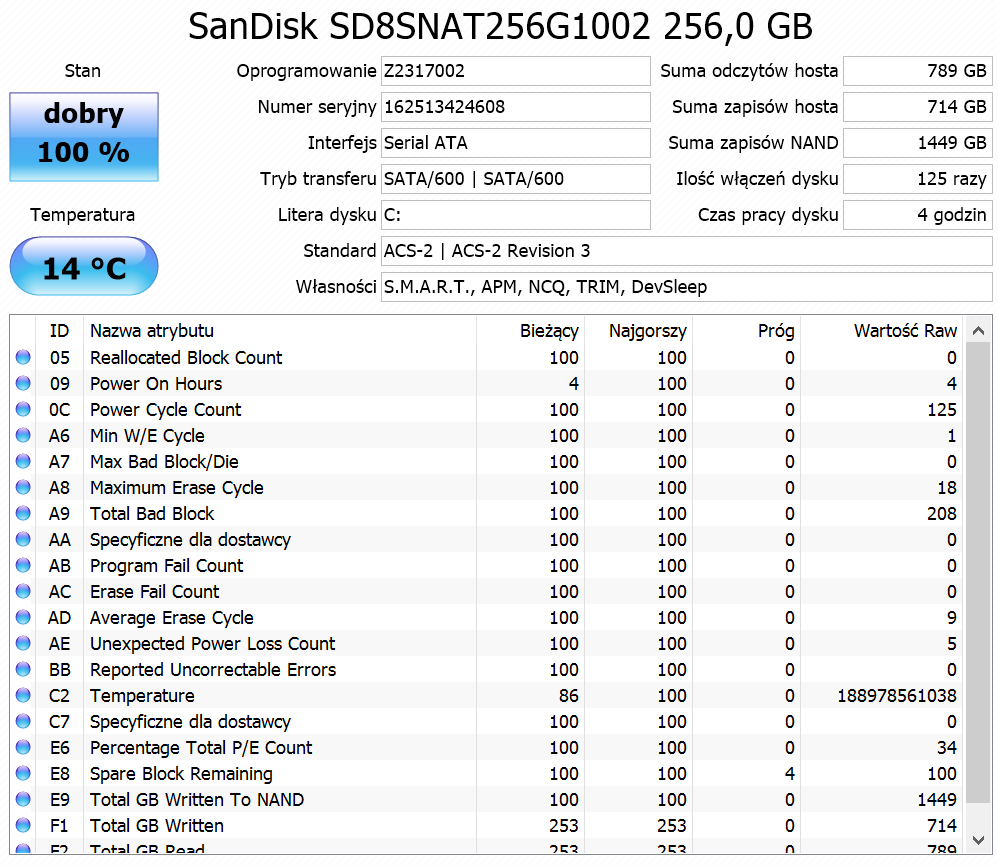
Task: Click the Suma zapisów hosta 714 GB field
Action: [917, 107]
